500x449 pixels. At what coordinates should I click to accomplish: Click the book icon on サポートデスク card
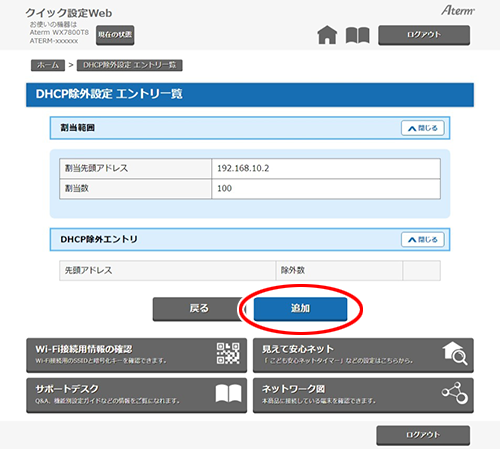[228, 393]
